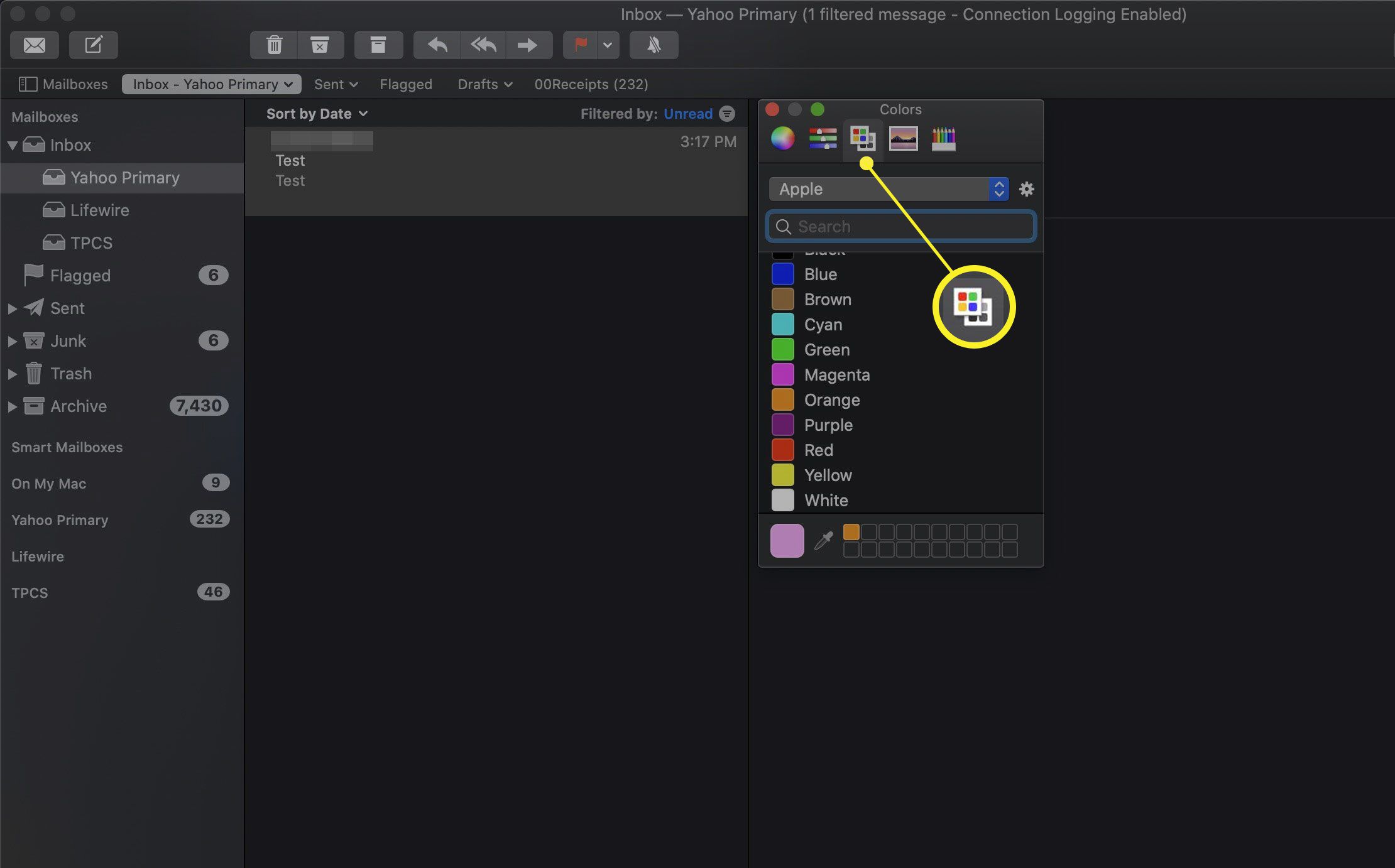Image resolution: width=1395 pixels, height=868 pixels.
Task: Choose Magenta from the color list
Action: (901, 375)
